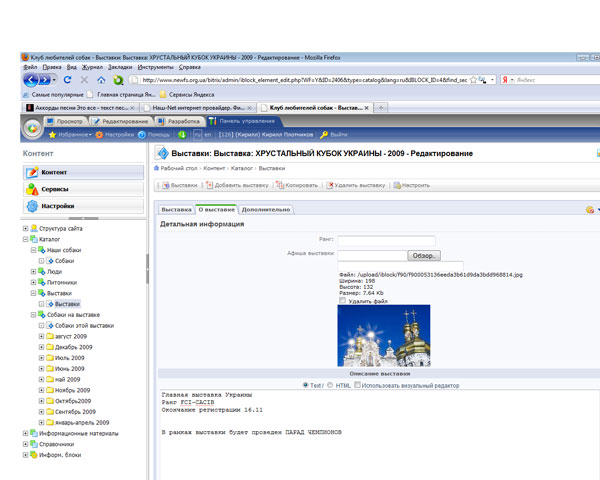Expand the Структура сайта tree node
The image size is (600, 480).
[25, 229]
